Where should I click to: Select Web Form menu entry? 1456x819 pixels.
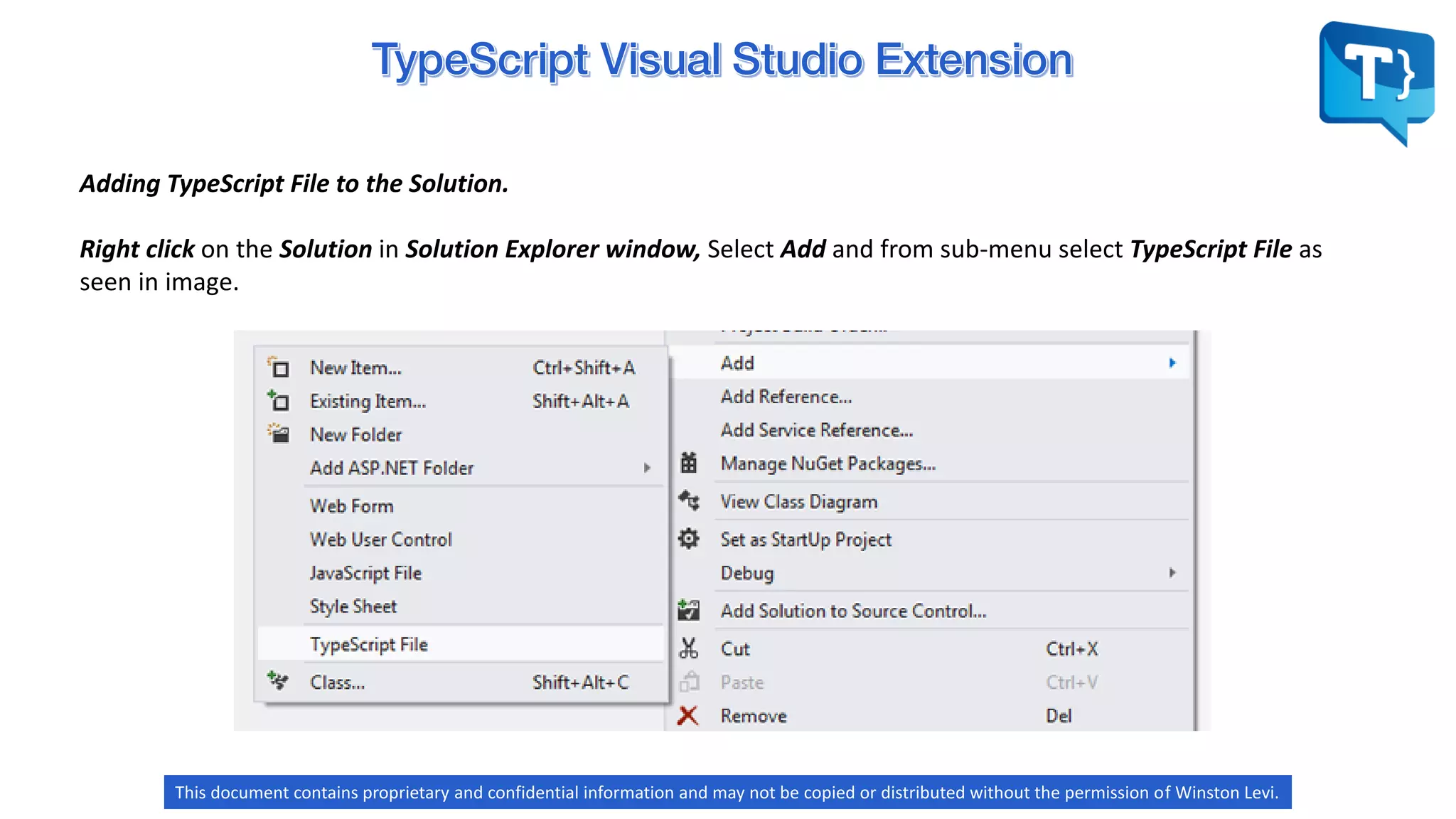click(461, 506)
